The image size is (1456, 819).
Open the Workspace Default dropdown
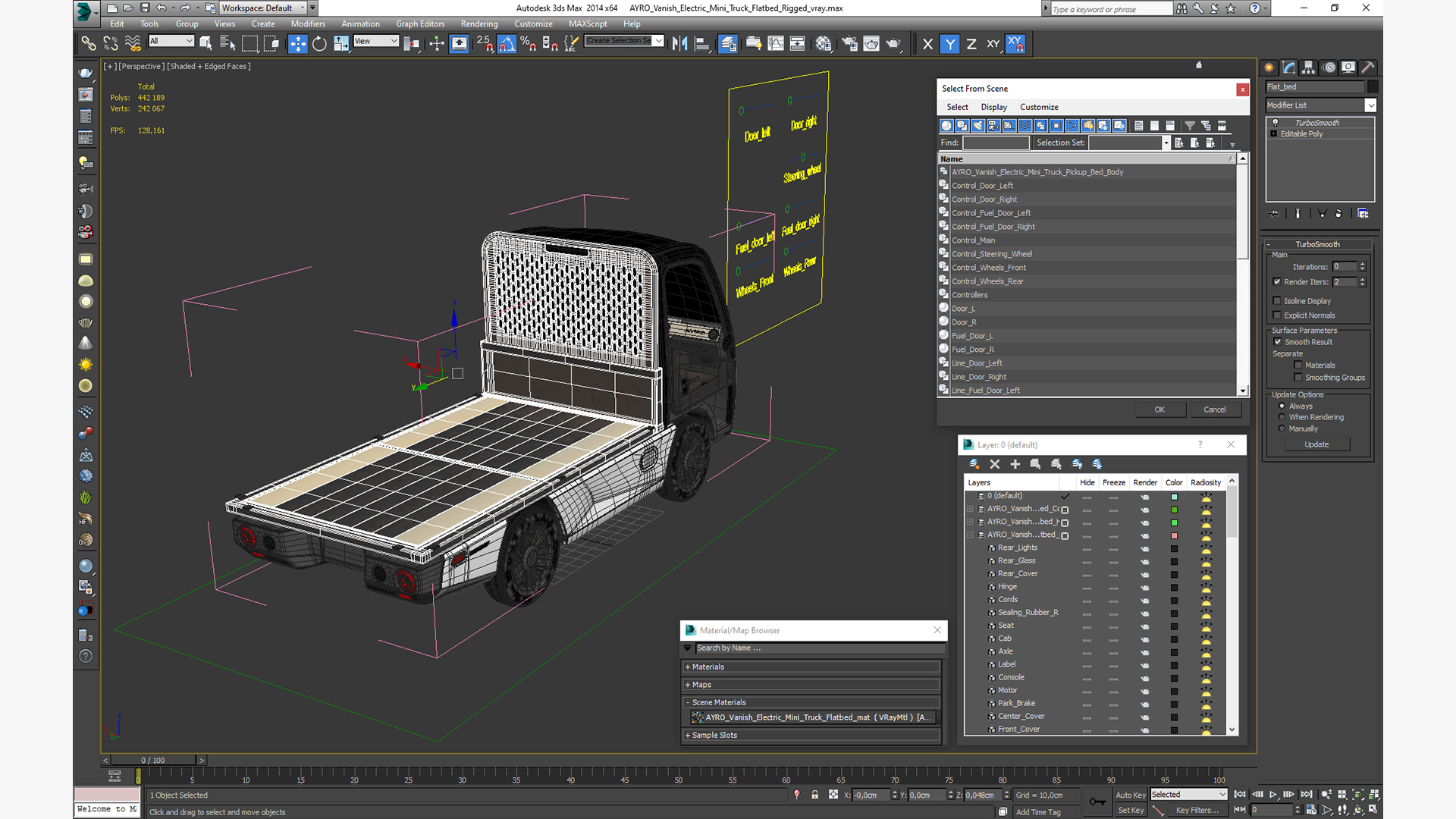pyautogui.click(x=262, y=8)
